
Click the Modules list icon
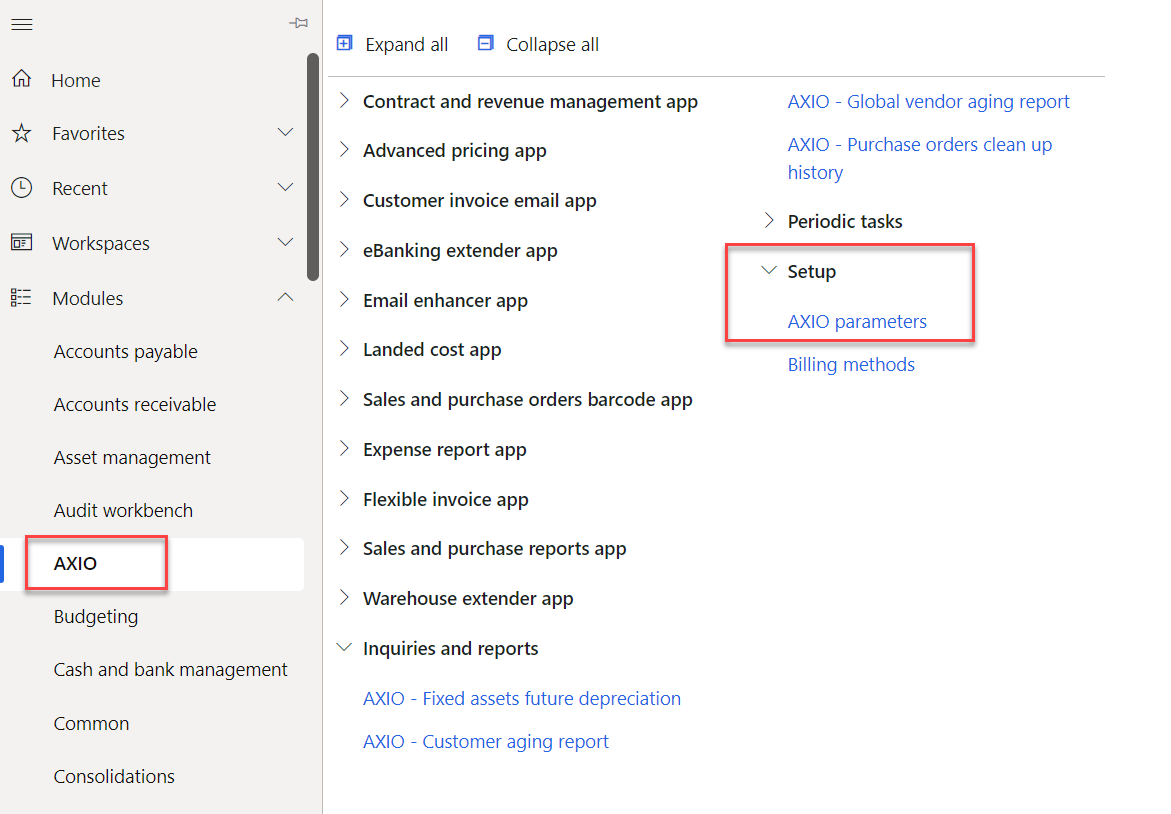[21, 298]
